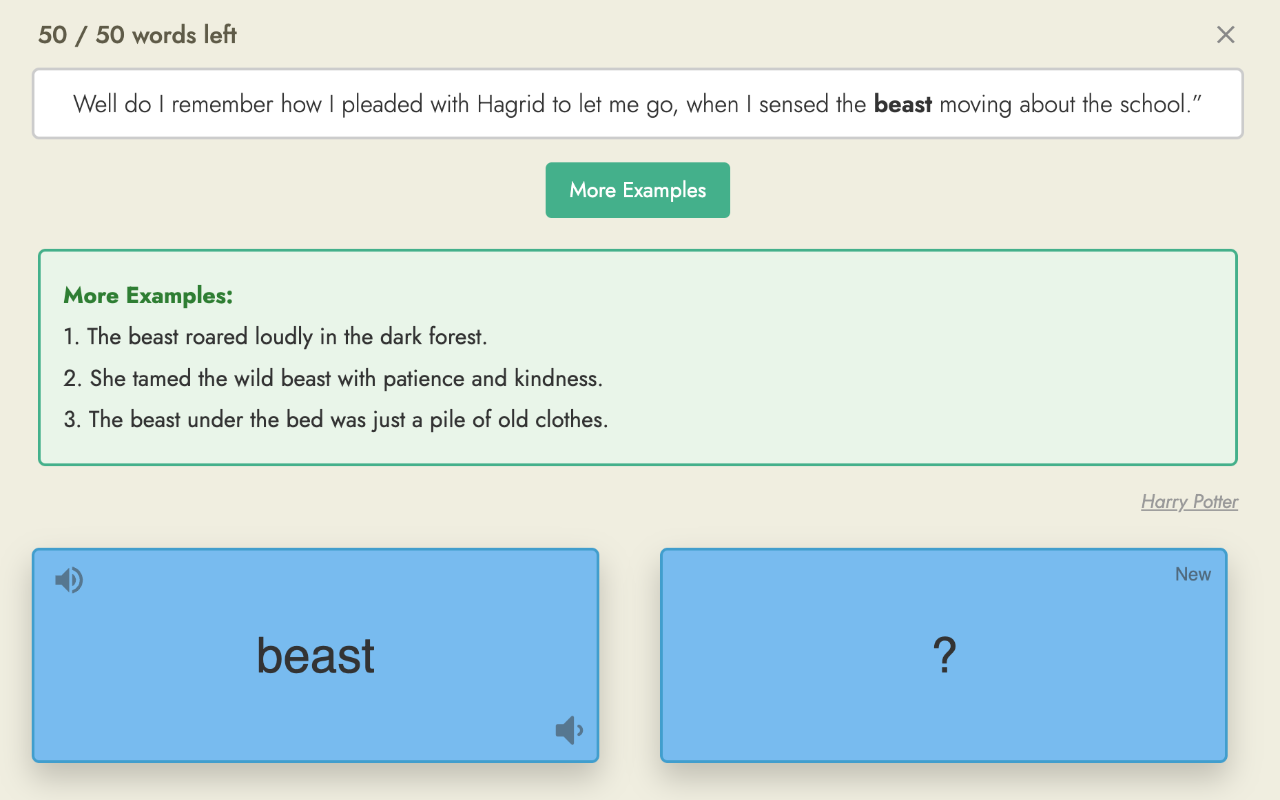Click the green More Examples button
This screenshot has height=800, width=1280.
pos(637,190)
